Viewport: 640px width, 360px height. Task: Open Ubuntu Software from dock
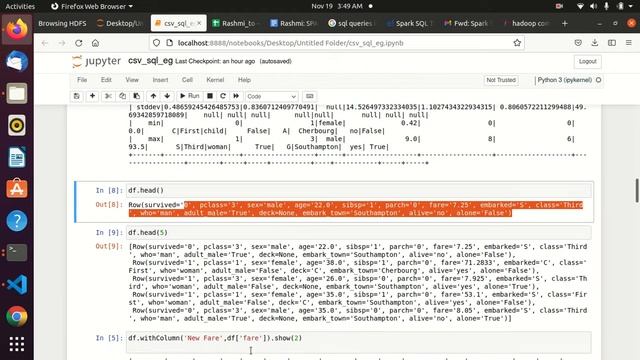pyautogui.click(x=17, y=189)
